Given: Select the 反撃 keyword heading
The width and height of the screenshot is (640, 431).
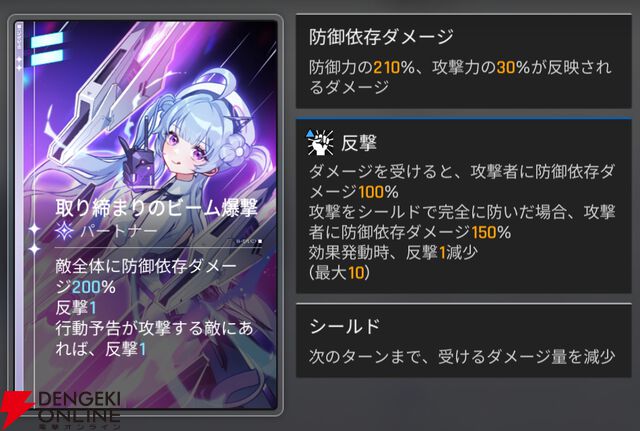Looking at the screenshot, I should [x=358, y=143].
